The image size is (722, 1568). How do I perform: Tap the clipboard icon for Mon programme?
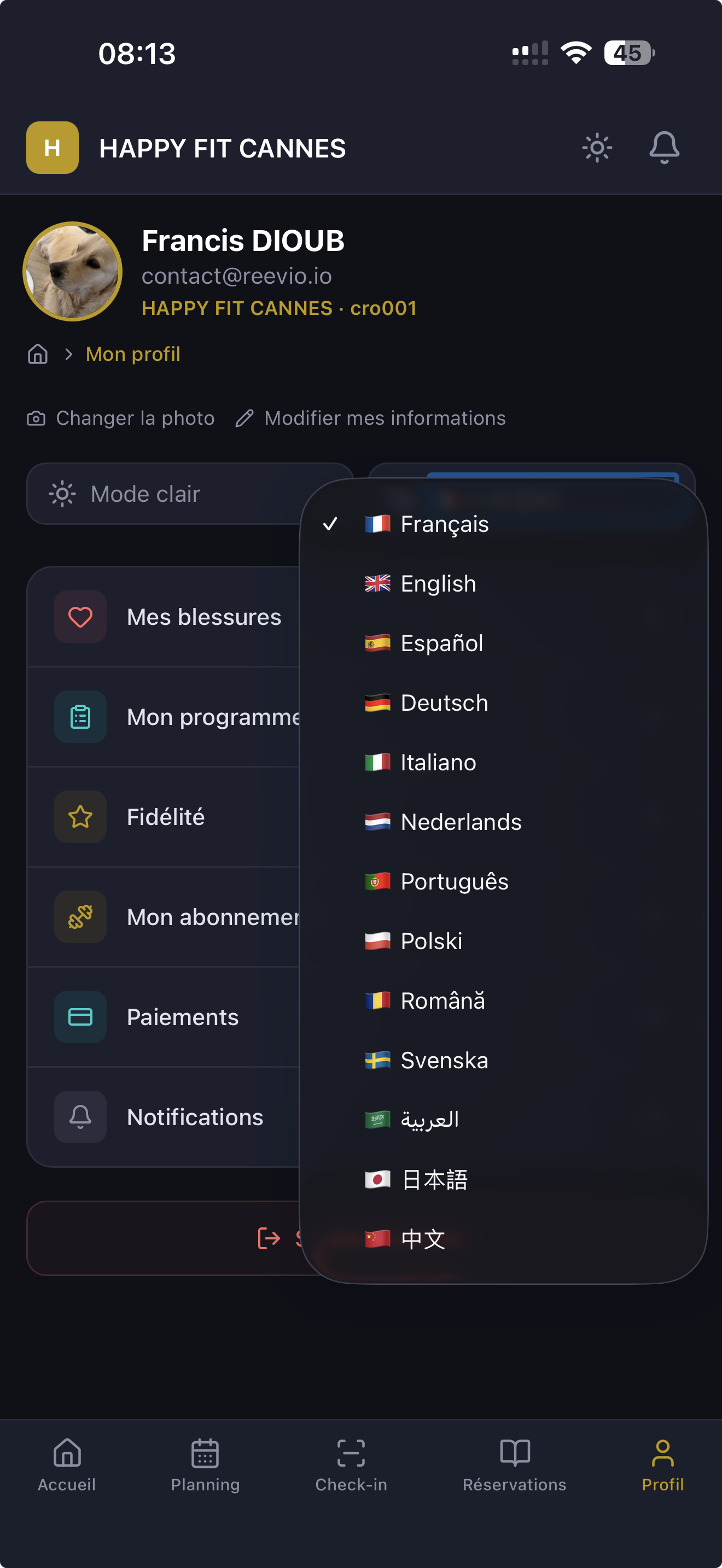point(80,717)
